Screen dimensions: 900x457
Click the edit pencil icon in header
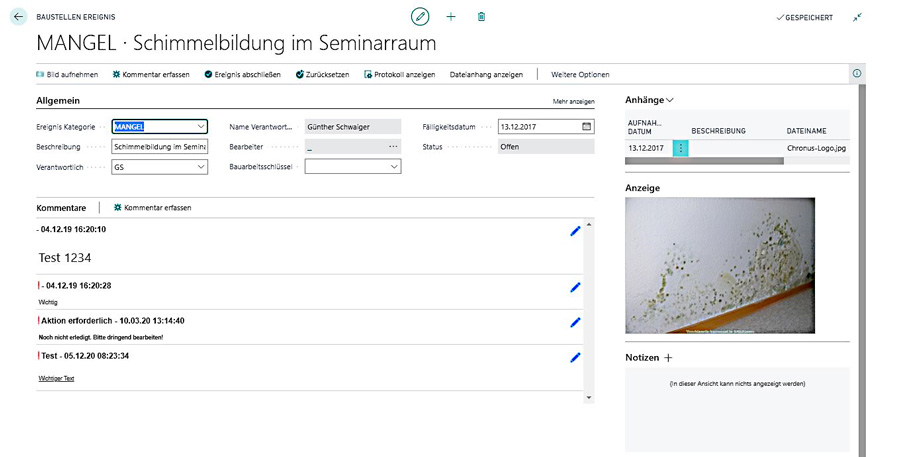[420, 17]
